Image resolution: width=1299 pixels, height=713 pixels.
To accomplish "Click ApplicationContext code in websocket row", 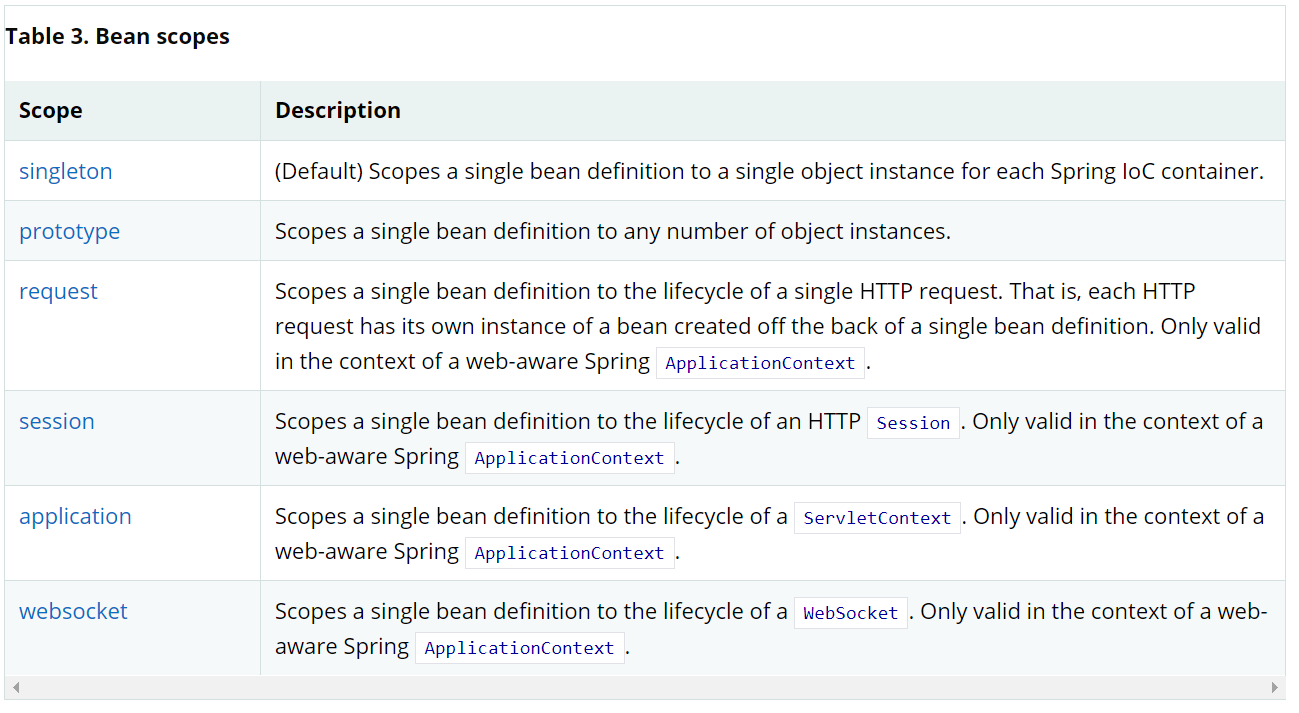I will [x=519, y=648].
